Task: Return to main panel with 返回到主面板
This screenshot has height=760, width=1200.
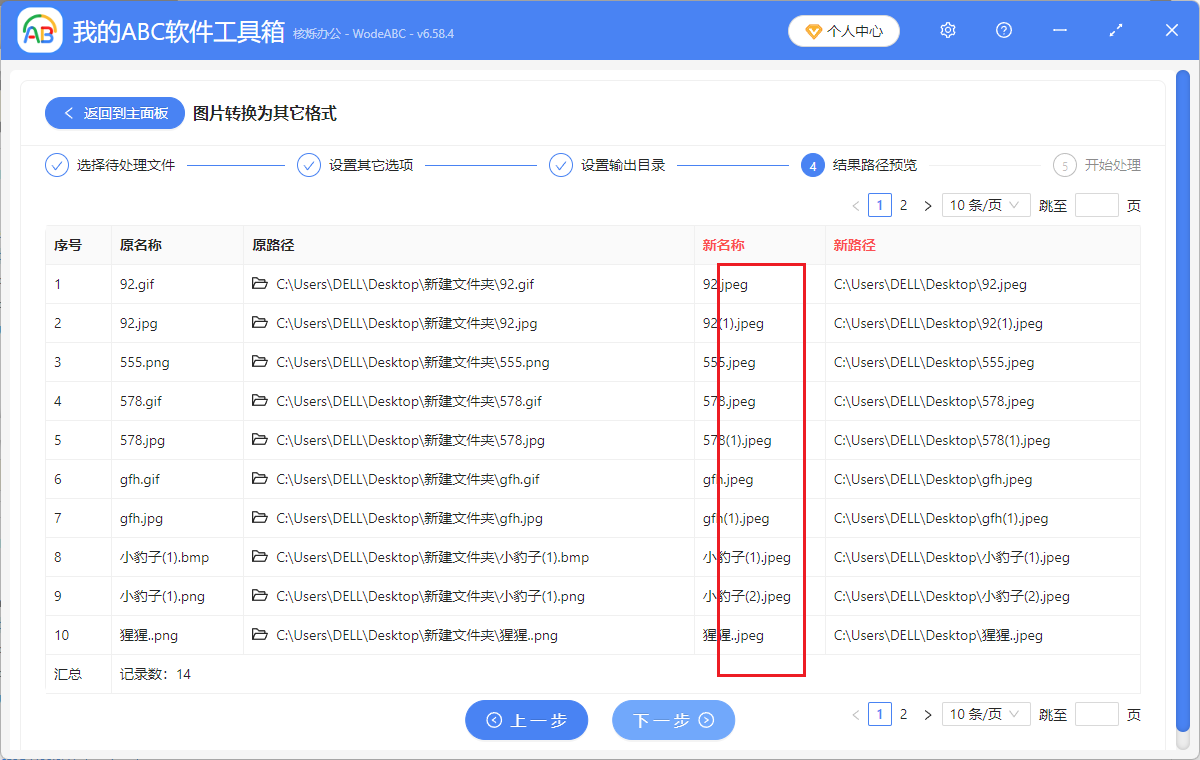Action: click(115, 114)
